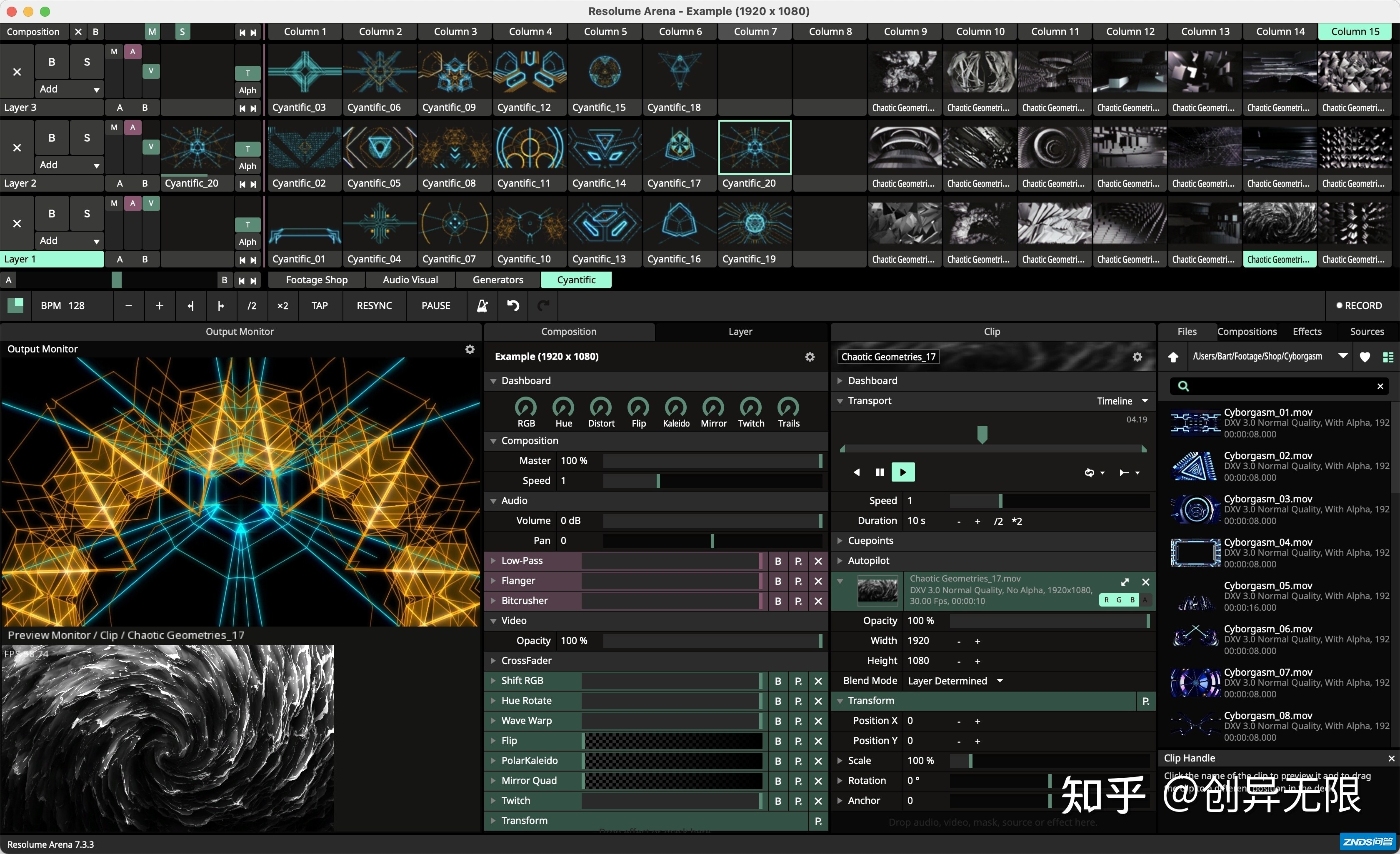This screenshot has height=854, width=1400.
Task: Bypass the Shift RGB effect
Action: pos(778,681)
